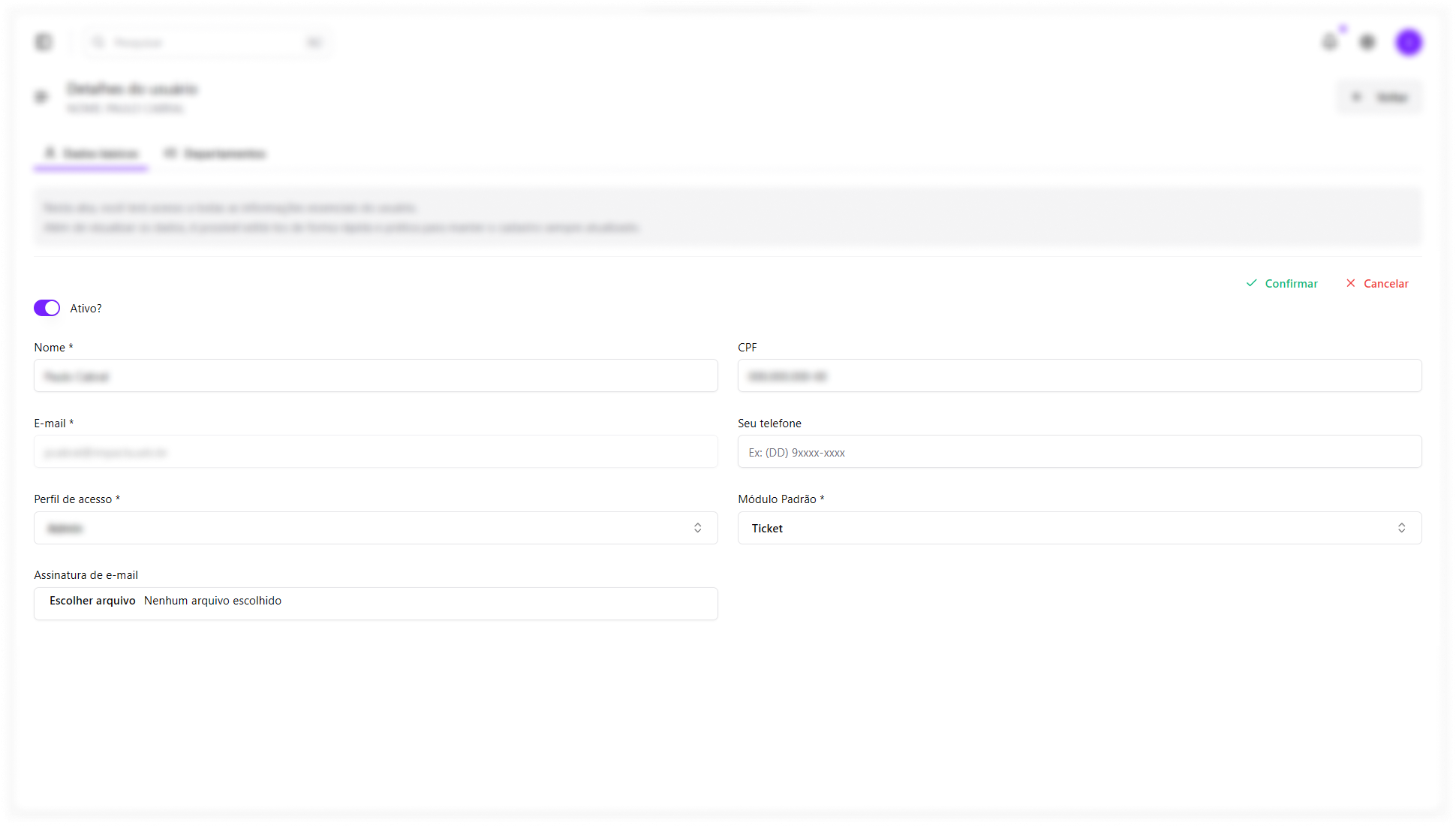Click Escolher arquivo for e-mail signature
The width and height of the screenshot is (1456, 826).
(x=92, y=601)
